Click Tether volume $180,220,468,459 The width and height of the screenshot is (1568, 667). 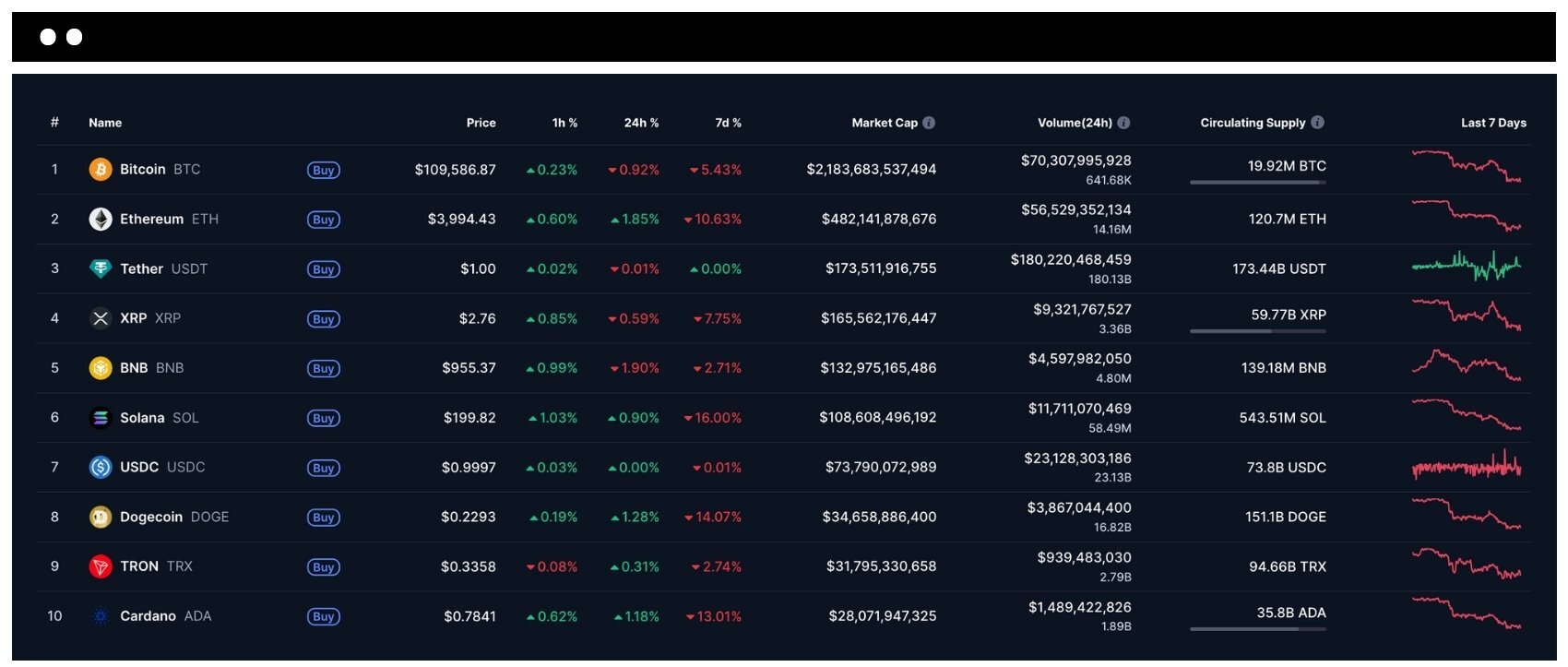pyautogui.click(x=1071, y=260)
